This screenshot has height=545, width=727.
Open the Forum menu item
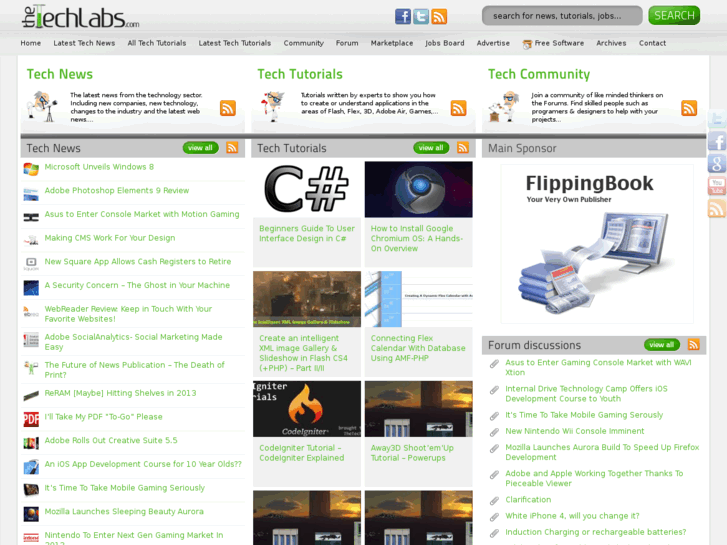(347, 43)
